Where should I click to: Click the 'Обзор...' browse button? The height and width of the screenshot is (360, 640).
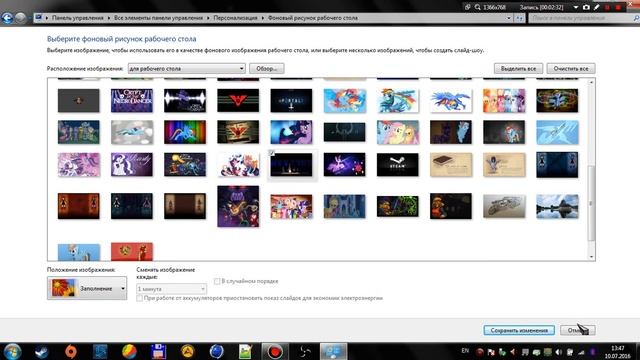pyautogui.click(x=267, y=69)
